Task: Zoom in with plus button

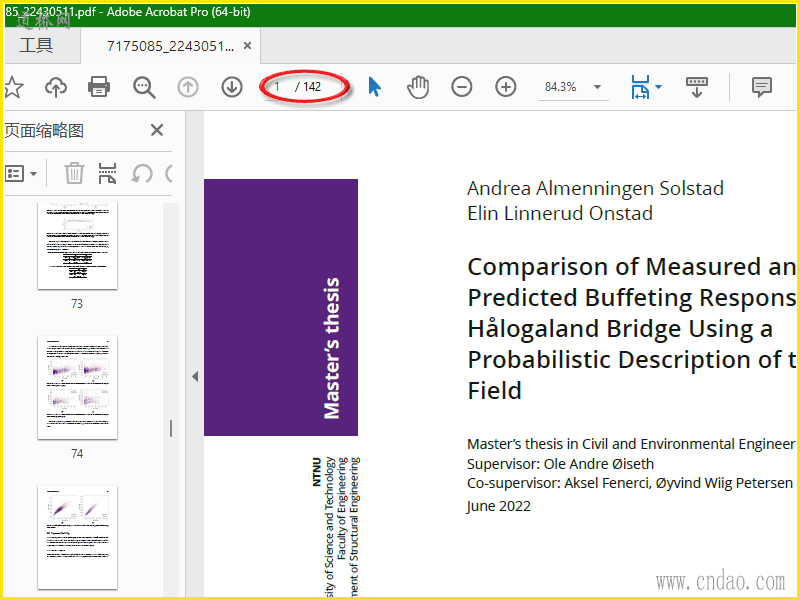Action: [506, 87]
